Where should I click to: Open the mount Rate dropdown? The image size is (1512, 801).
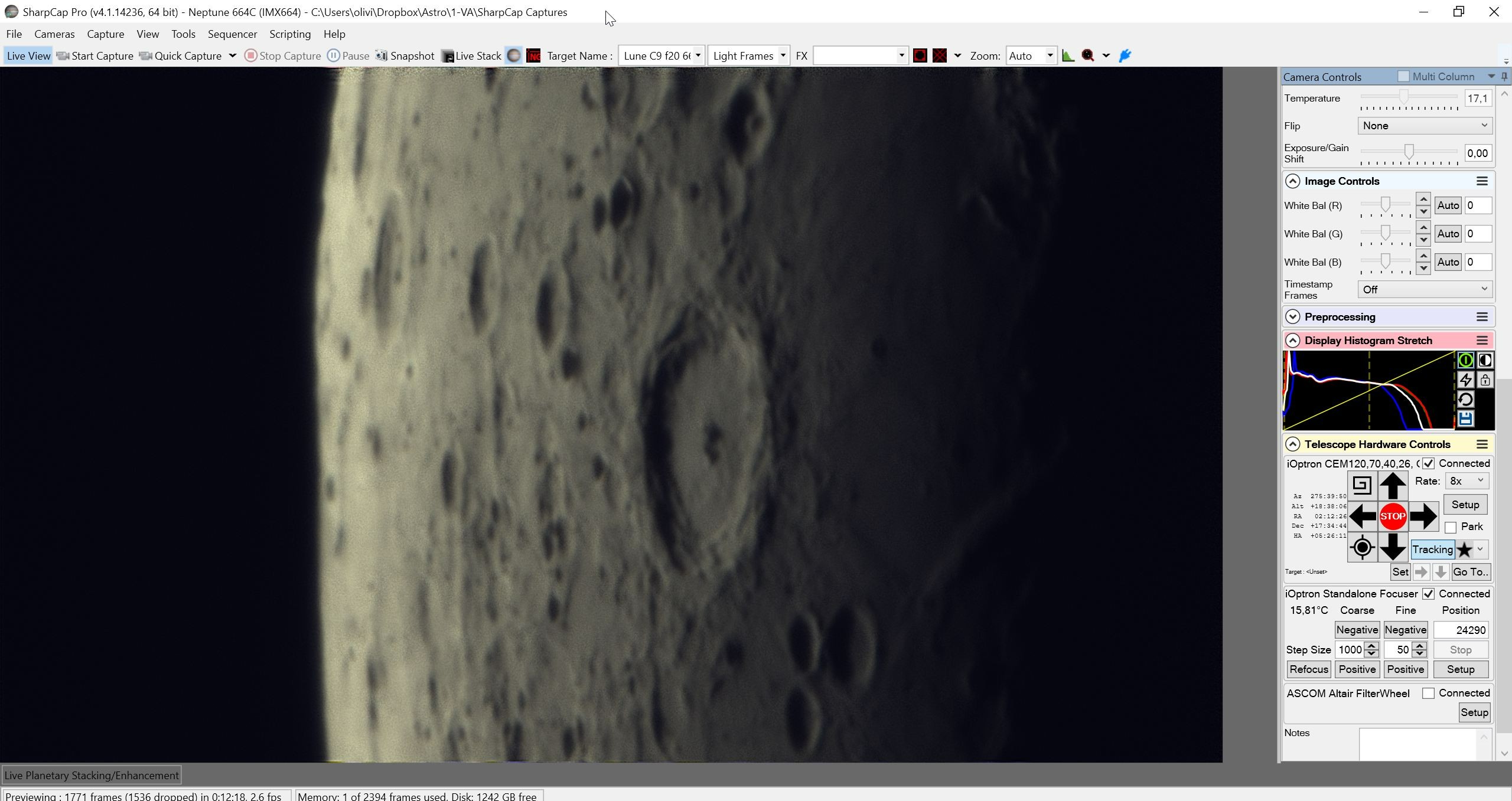(x=1467, y=481)
